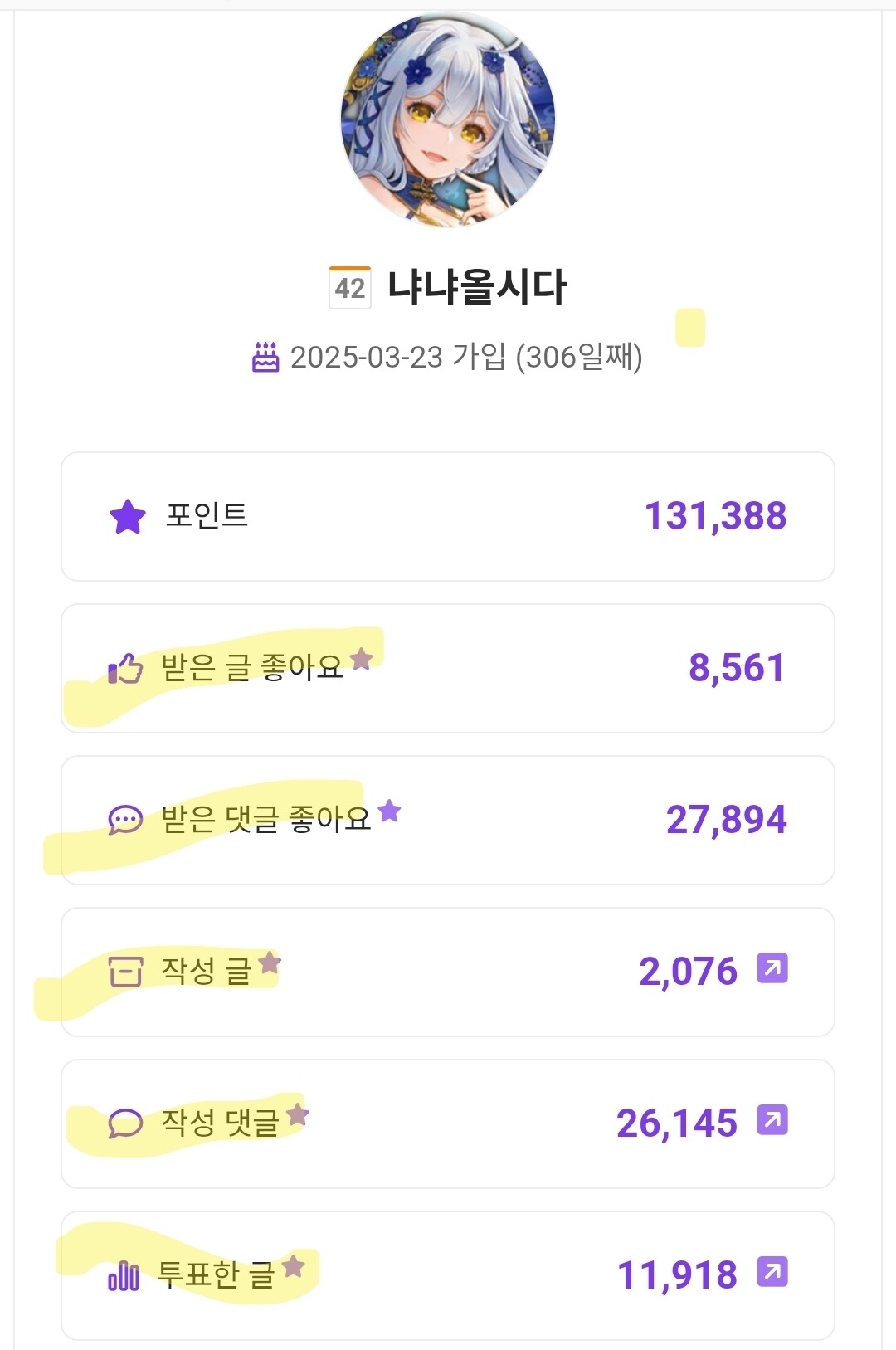The width and height of the screenshot is (896, 1350).
Task: Click the 131,388 points value
Action: coord(715,516)
